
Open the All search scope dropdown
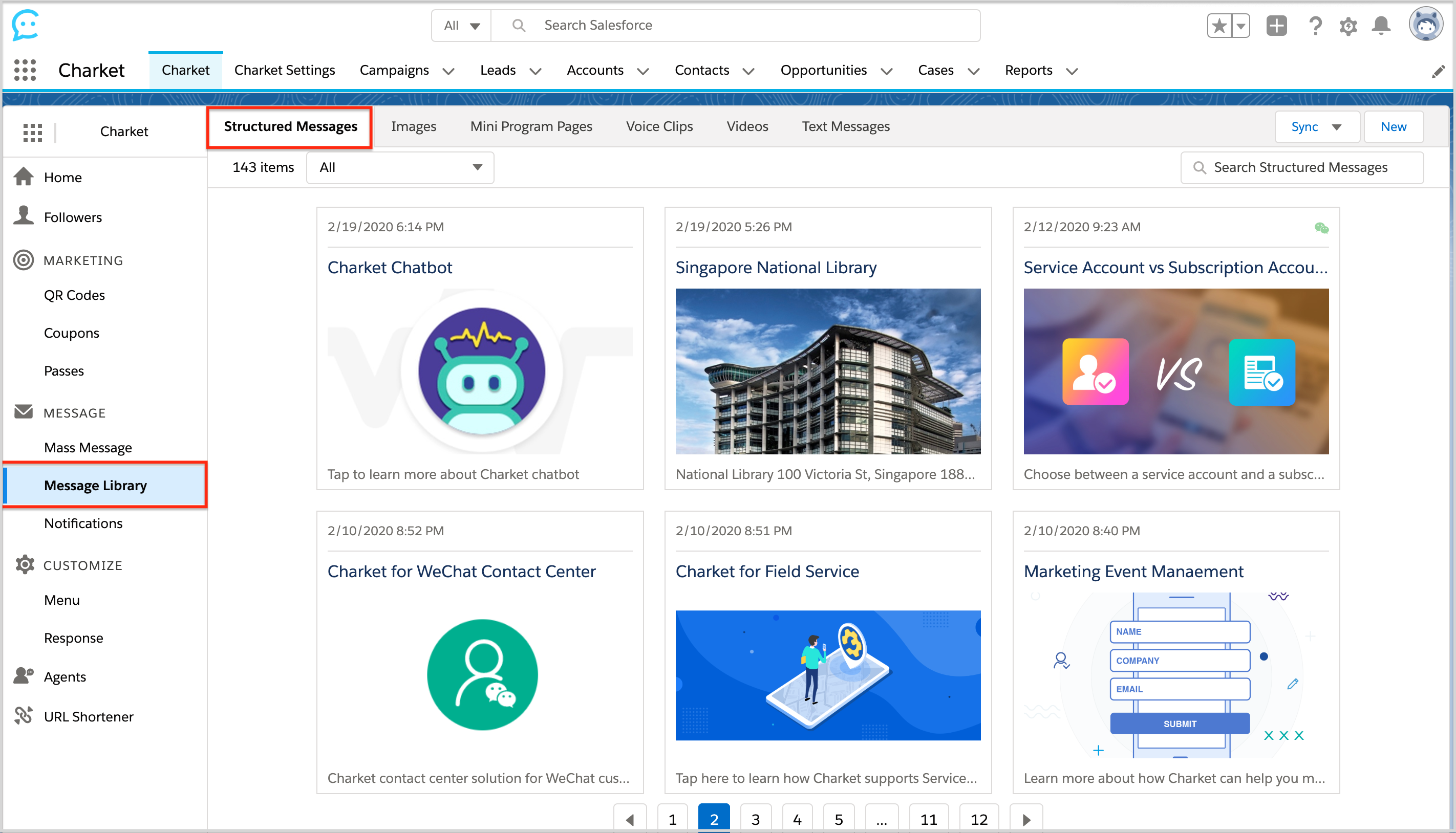[461, 25]
